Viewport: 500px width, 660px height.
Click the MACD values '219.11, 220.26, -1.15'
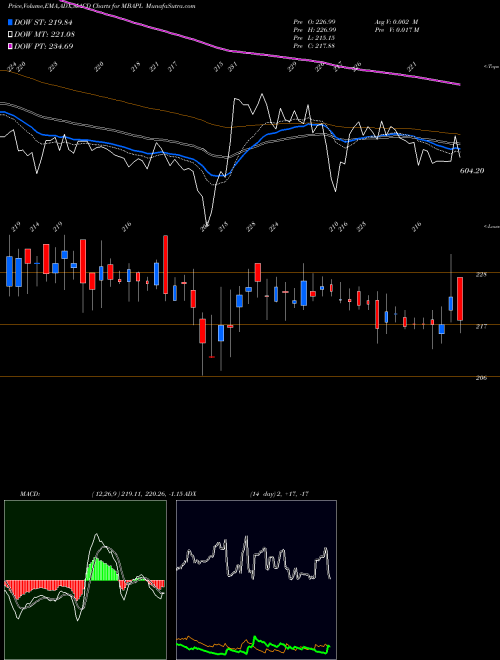[x=154, y=493]
